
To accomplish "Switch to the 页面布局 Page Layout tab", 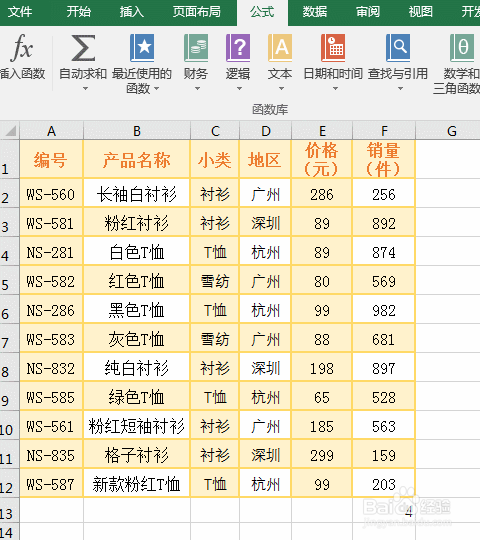I will tap(197, 12).
